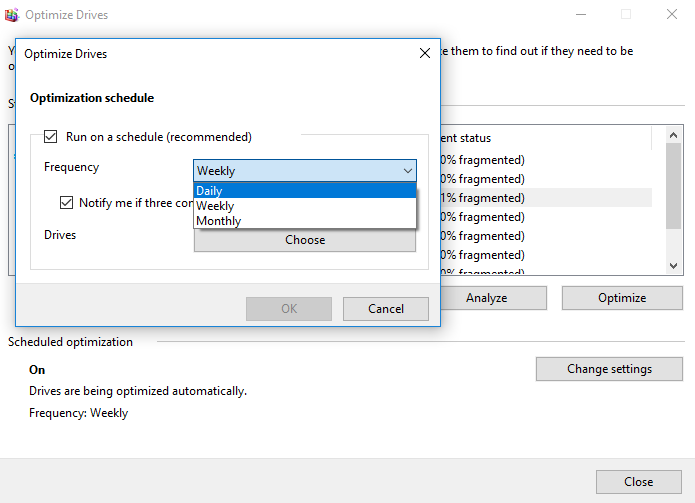Click the Optimize button
This screenshot has height=503, width=695.
pos(621,298)
